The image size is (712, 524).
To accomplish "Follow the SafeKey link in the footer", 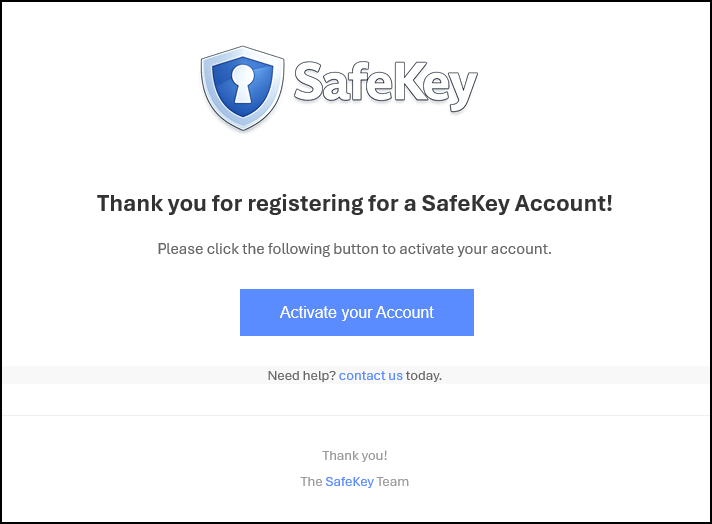I will pos(349,482).
